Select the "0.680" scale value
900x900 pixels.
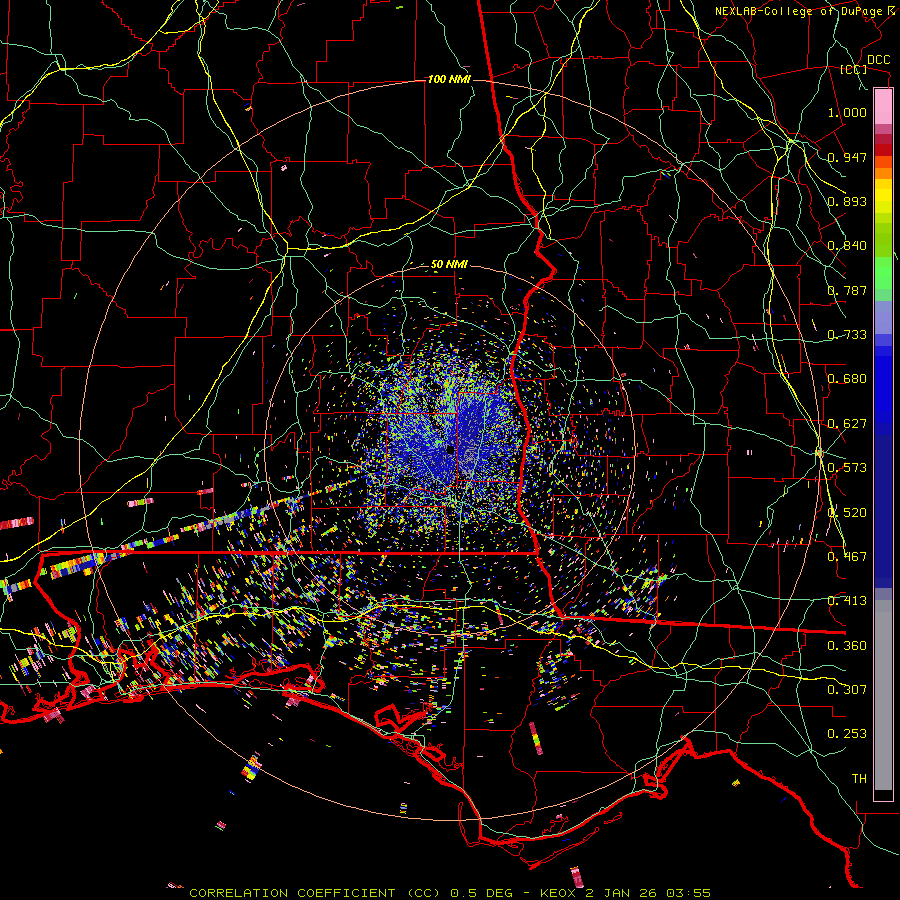(847, 379)
